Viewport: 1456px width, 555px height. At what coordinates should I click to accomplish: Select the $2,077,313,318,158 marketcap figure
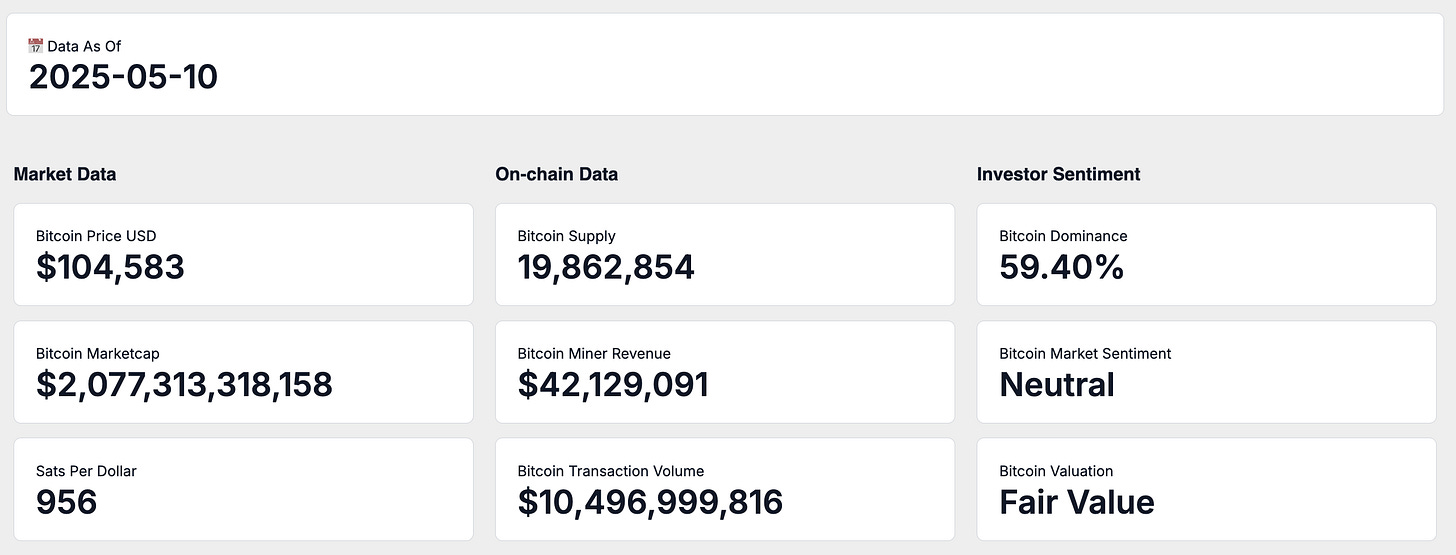tap(184, 384)
